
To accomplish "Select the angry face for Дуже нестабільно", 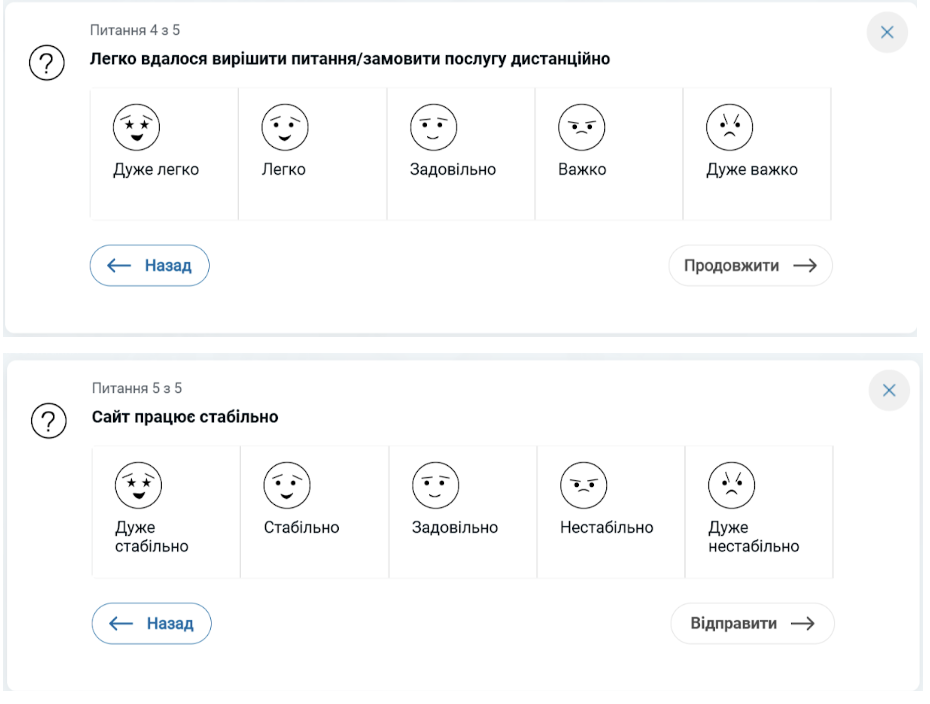I will click(732, 485).
